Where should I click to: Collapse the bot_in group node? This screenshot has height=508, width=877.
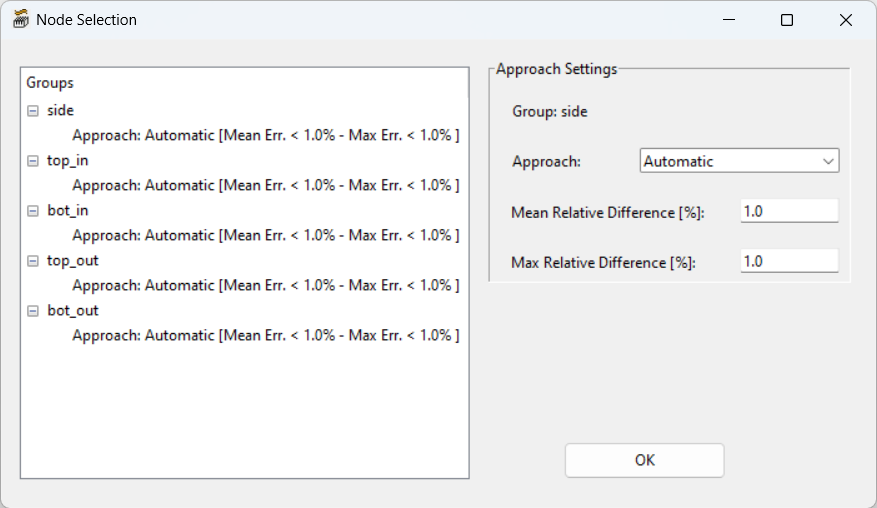[x=33, y=211]
